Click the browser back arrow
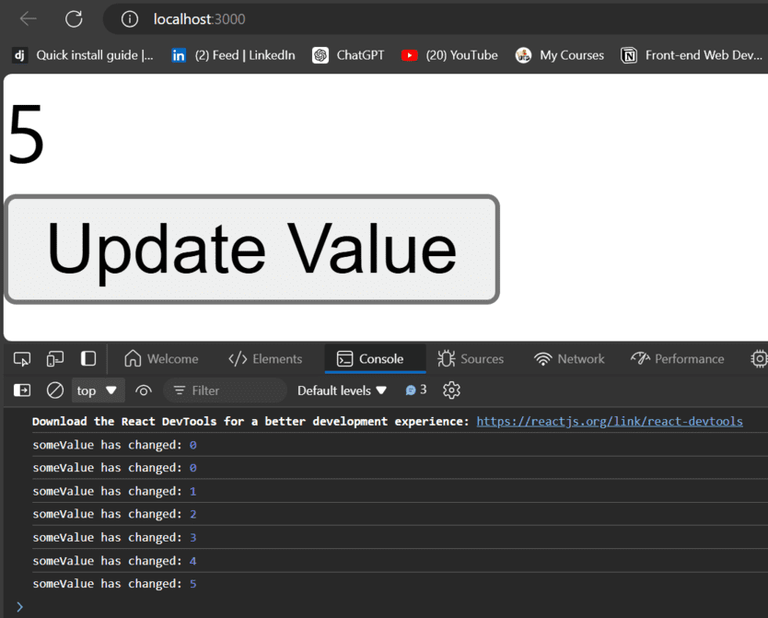Screen dimensions: 768x618 [x=28, y=19]
